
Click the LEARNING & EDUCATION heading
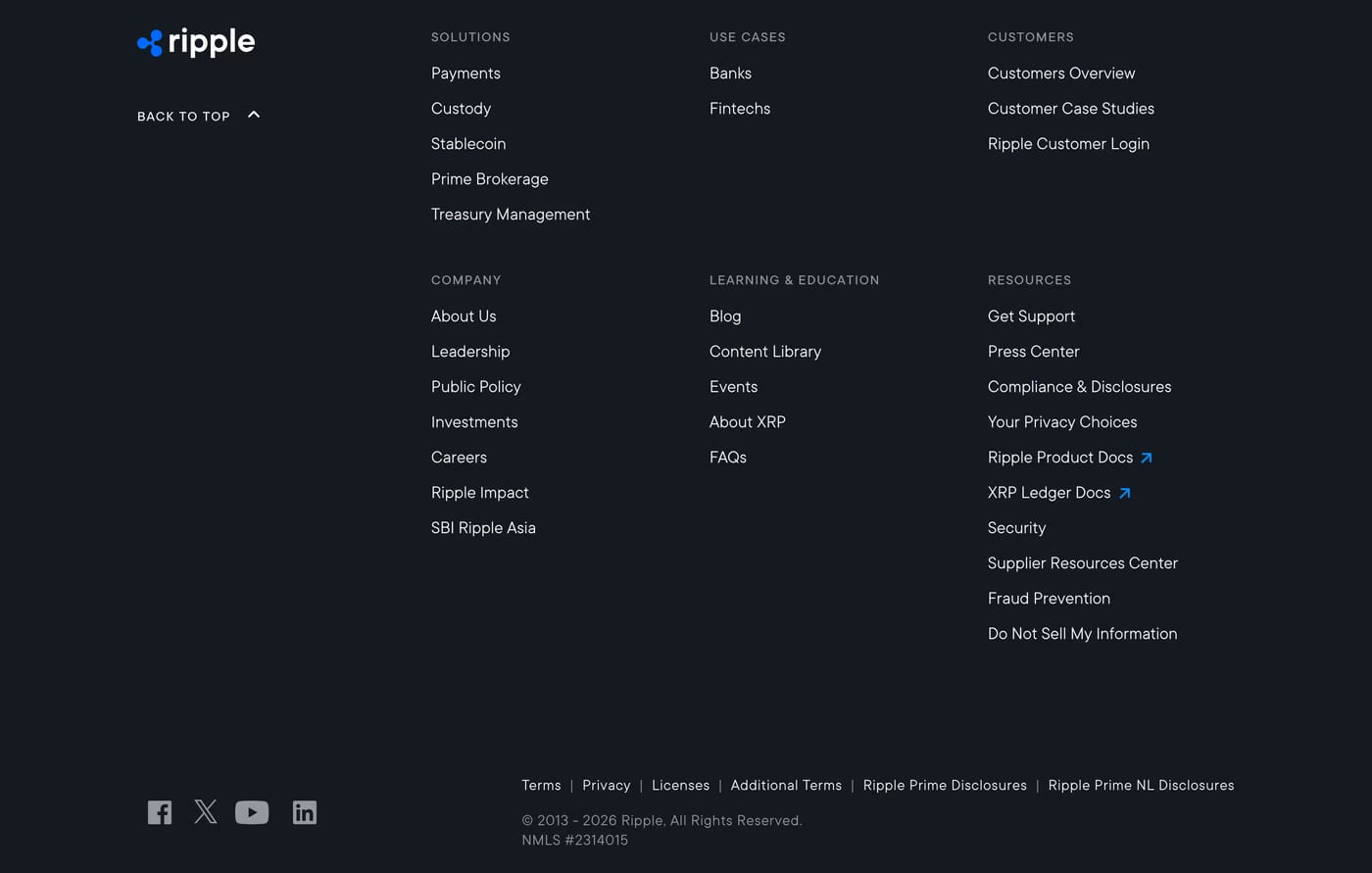point(795,280)
